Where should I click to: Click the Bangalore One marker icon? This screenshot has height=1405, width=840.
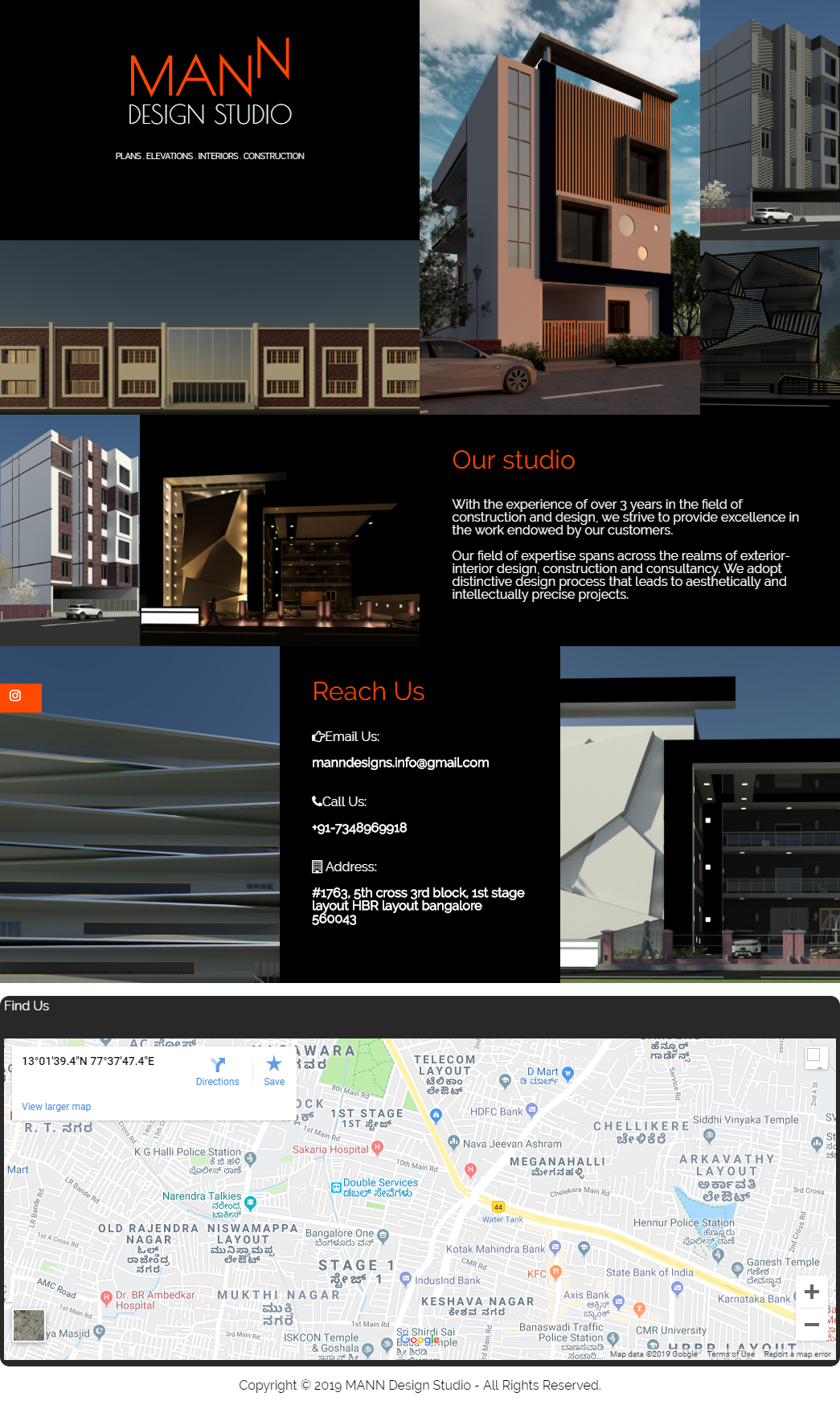(x=383, y=1235)
